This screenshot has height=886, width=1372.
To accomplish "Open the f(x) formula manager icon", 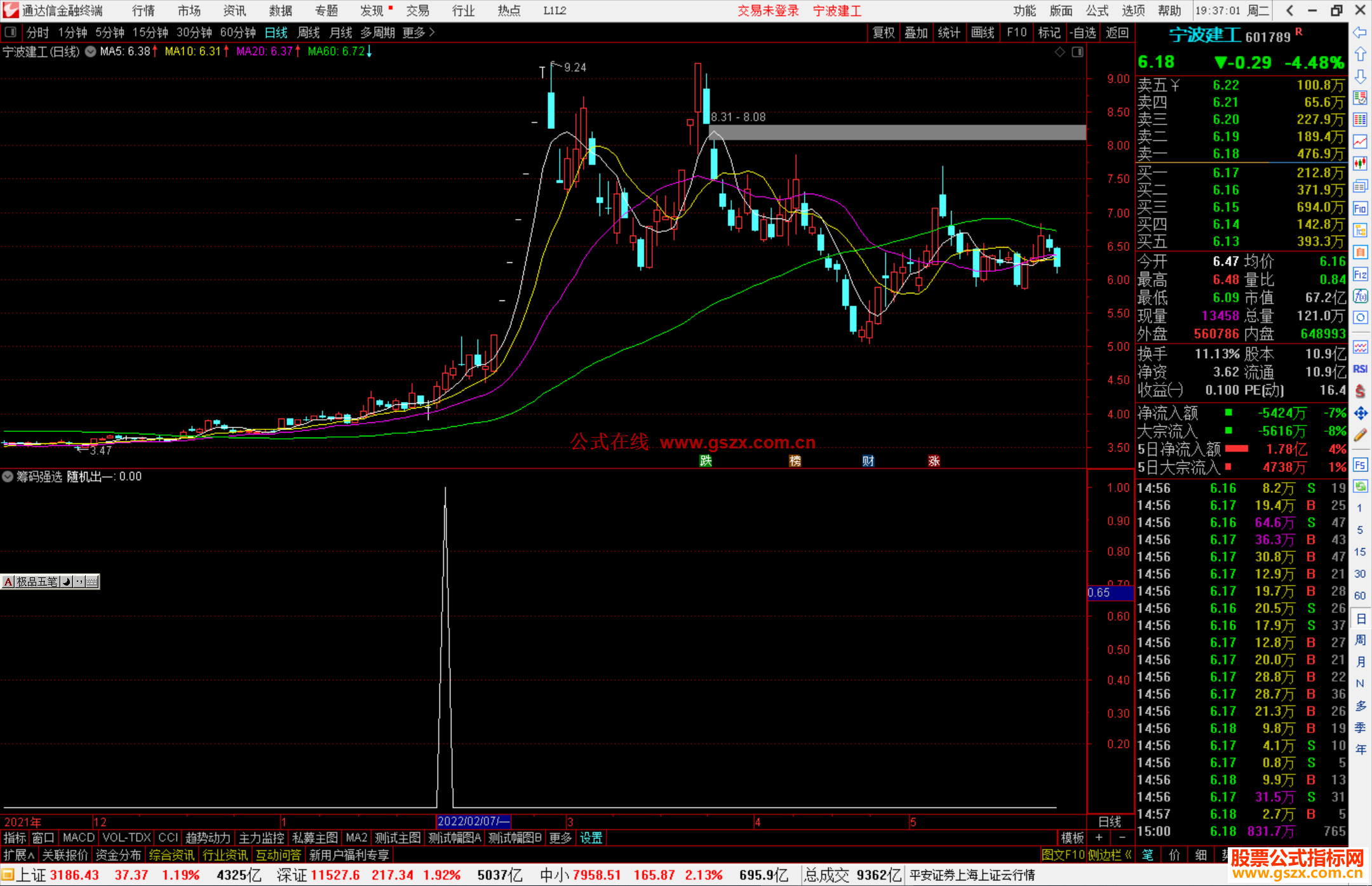I will click(1360, 296).
